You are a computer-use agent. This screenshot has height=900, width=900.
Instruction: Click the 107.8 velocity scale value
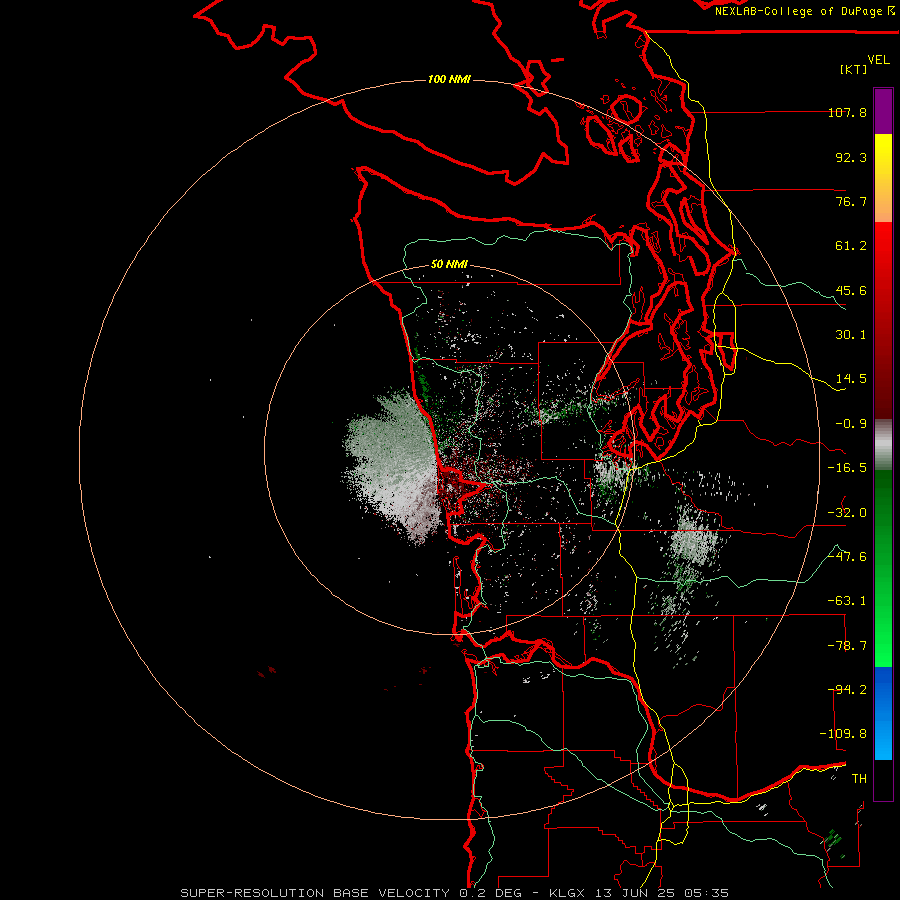(847, 112)
